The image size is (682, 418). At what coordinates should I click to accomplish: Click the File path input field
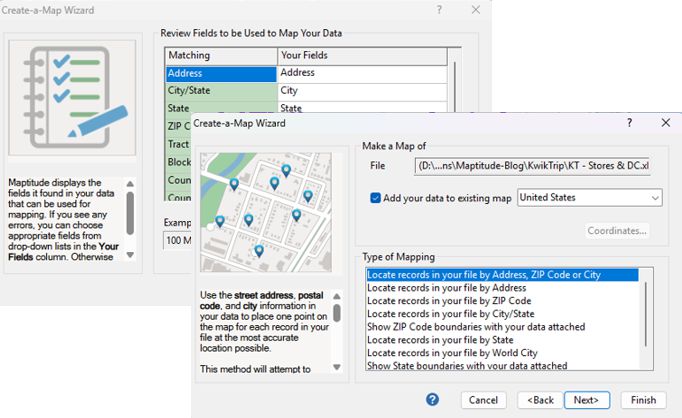click(x=533, y=165)
